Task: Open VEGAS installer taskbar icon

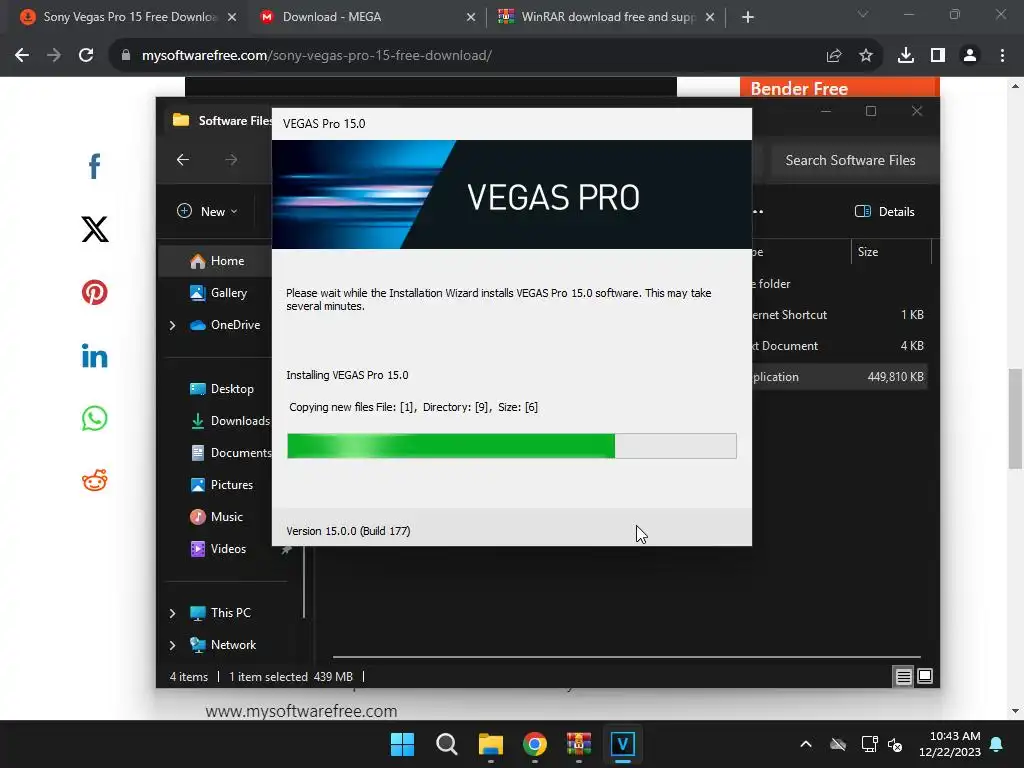Action: (622, 744)
